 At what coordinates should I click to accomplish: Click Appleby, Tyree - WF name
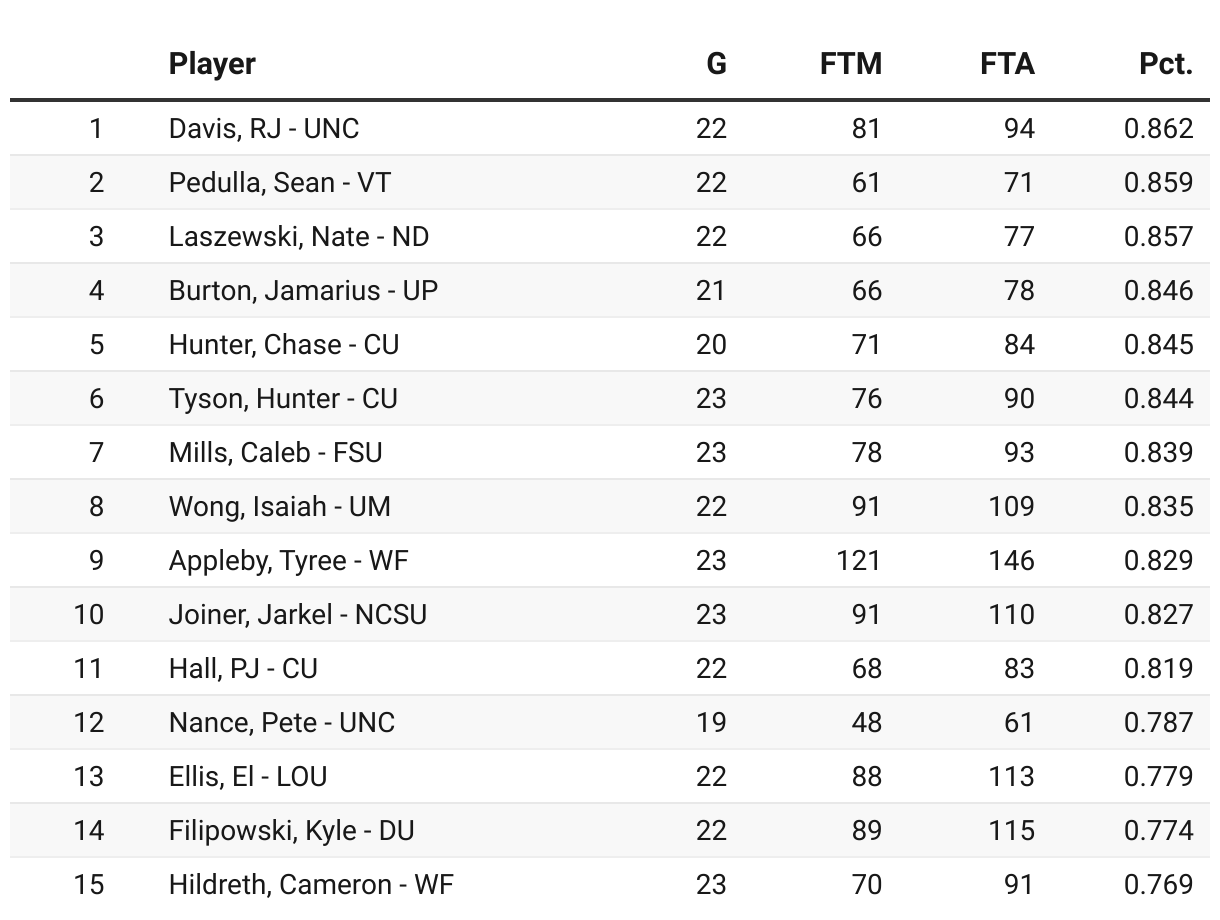[x=289, y=560]
